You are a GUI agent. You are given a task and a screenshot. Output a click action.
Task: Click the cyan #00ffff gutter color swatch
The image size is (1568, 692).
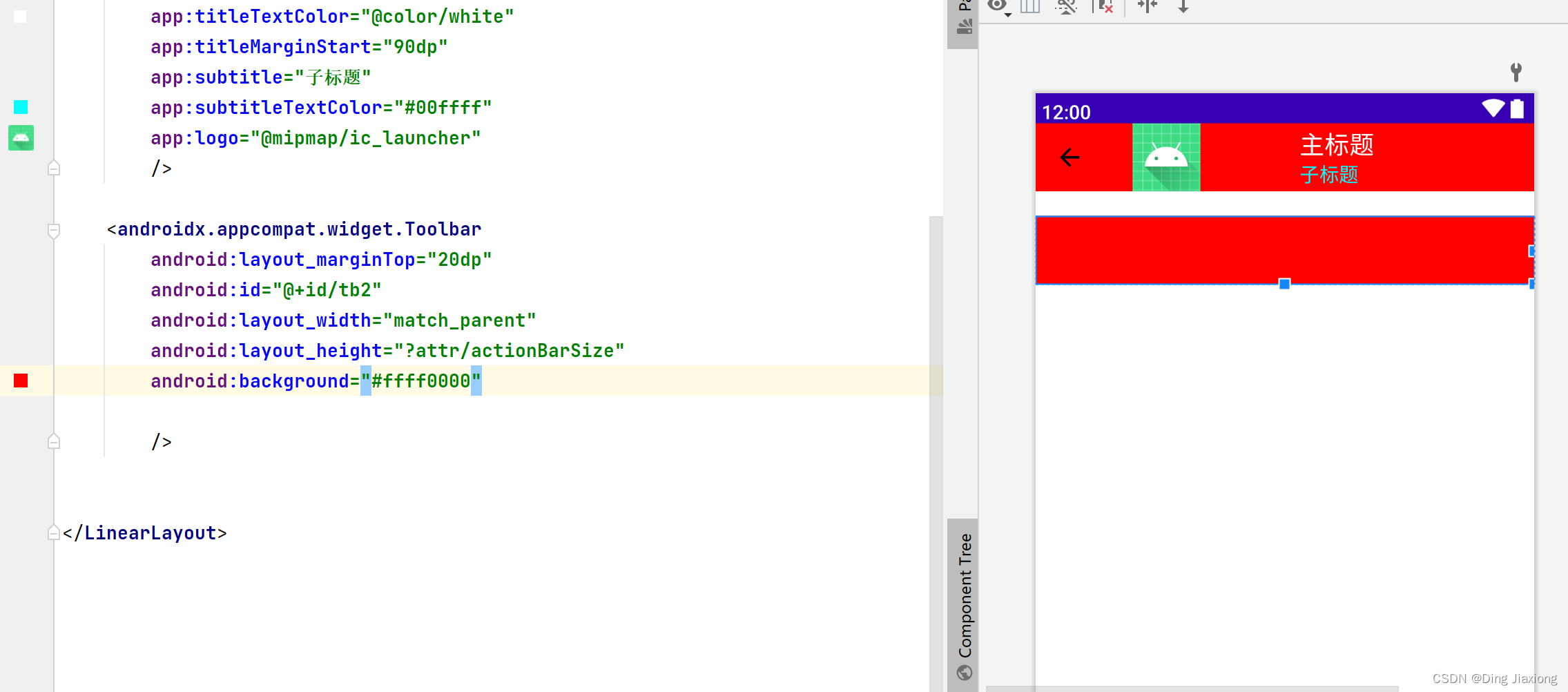coord(21,107)
